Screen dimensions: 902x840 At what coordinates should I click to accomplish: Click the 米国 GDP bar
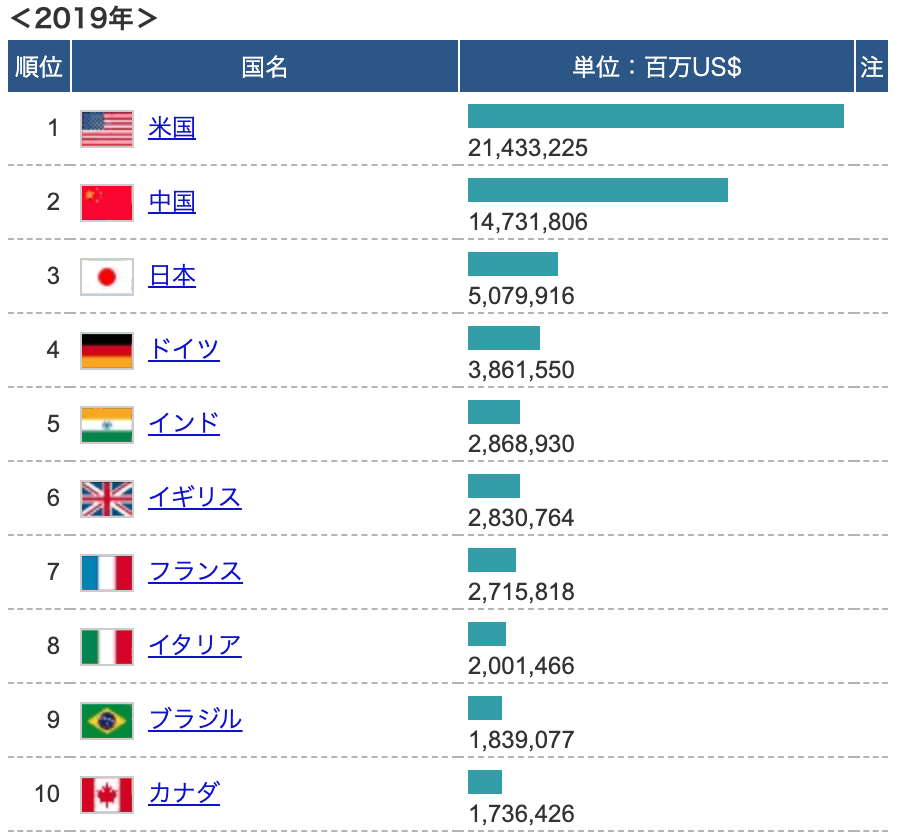655,116
